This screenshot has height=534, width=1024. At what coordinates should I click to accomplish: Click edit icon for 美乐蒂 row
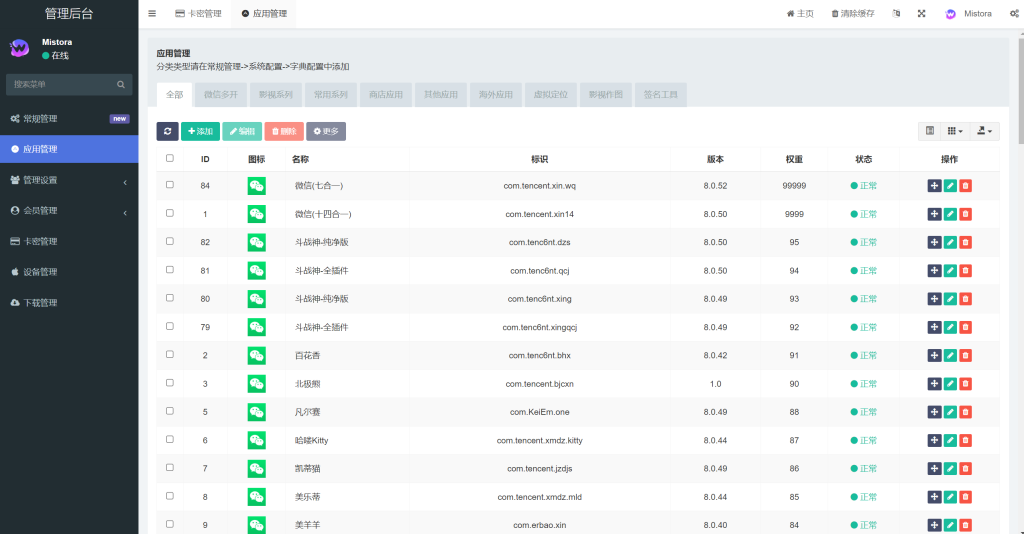pos(950,497)
